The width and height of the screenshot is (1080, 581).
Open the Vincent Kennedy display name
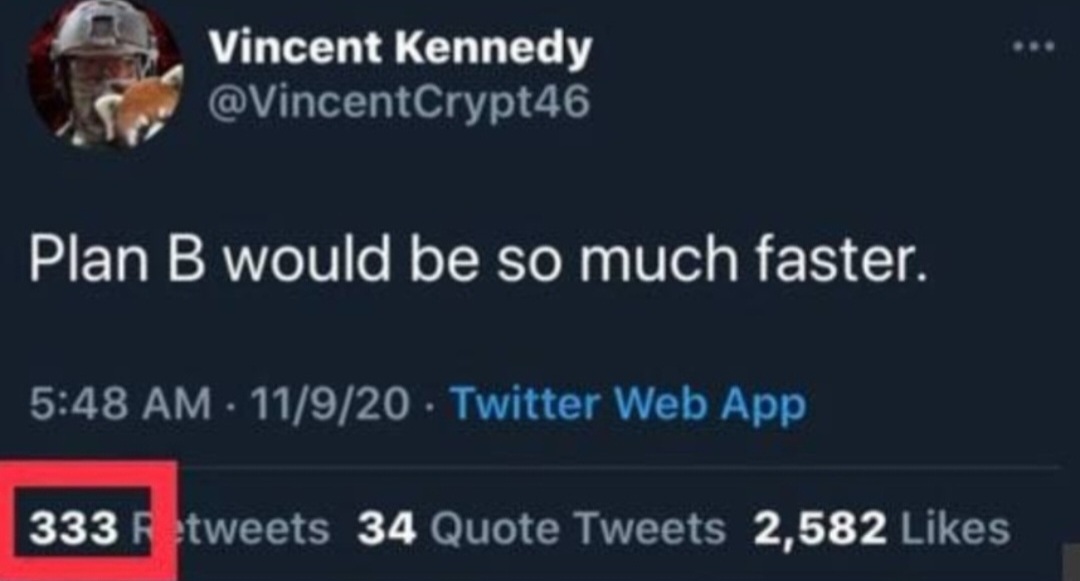tap(400, 48)
